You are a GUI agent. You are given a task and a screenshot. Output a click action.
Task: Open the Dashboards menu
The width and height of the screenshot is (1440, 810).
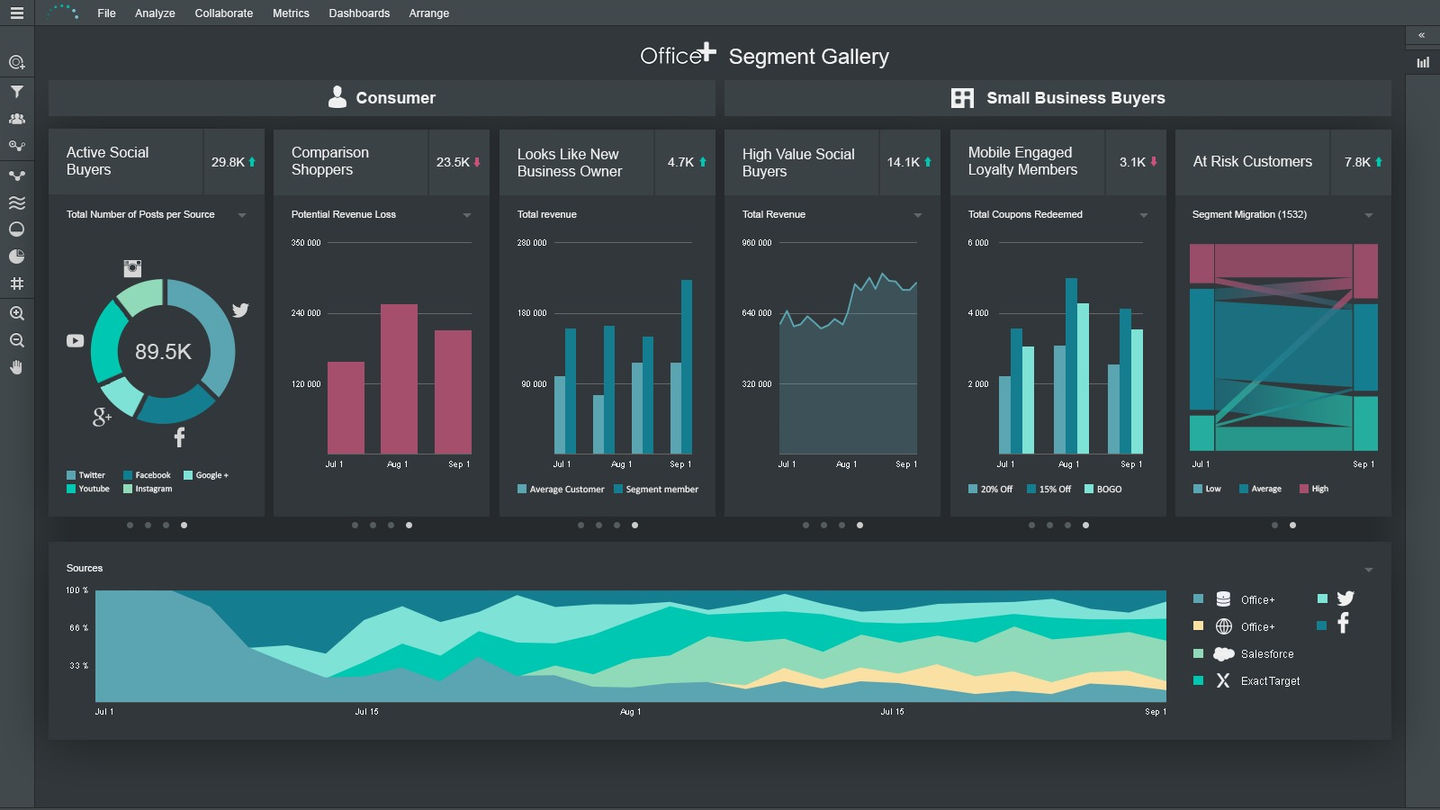(x=359, y=13)
